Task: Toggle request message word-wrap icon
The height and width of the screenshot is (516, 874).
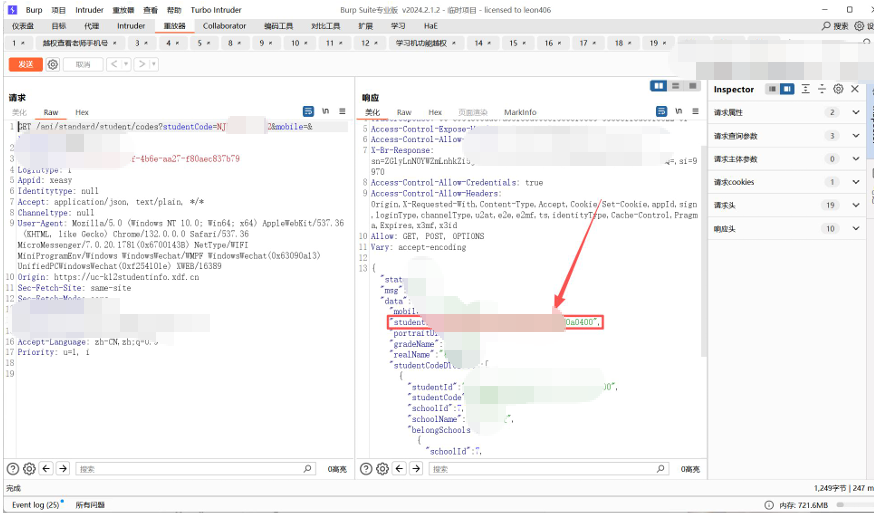Action: 308,111
